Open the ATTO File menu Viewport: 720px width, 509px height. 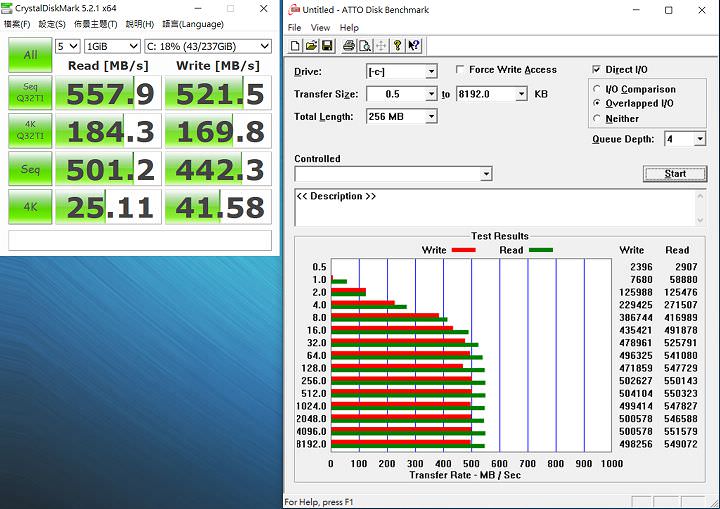(x=294, y=28)
